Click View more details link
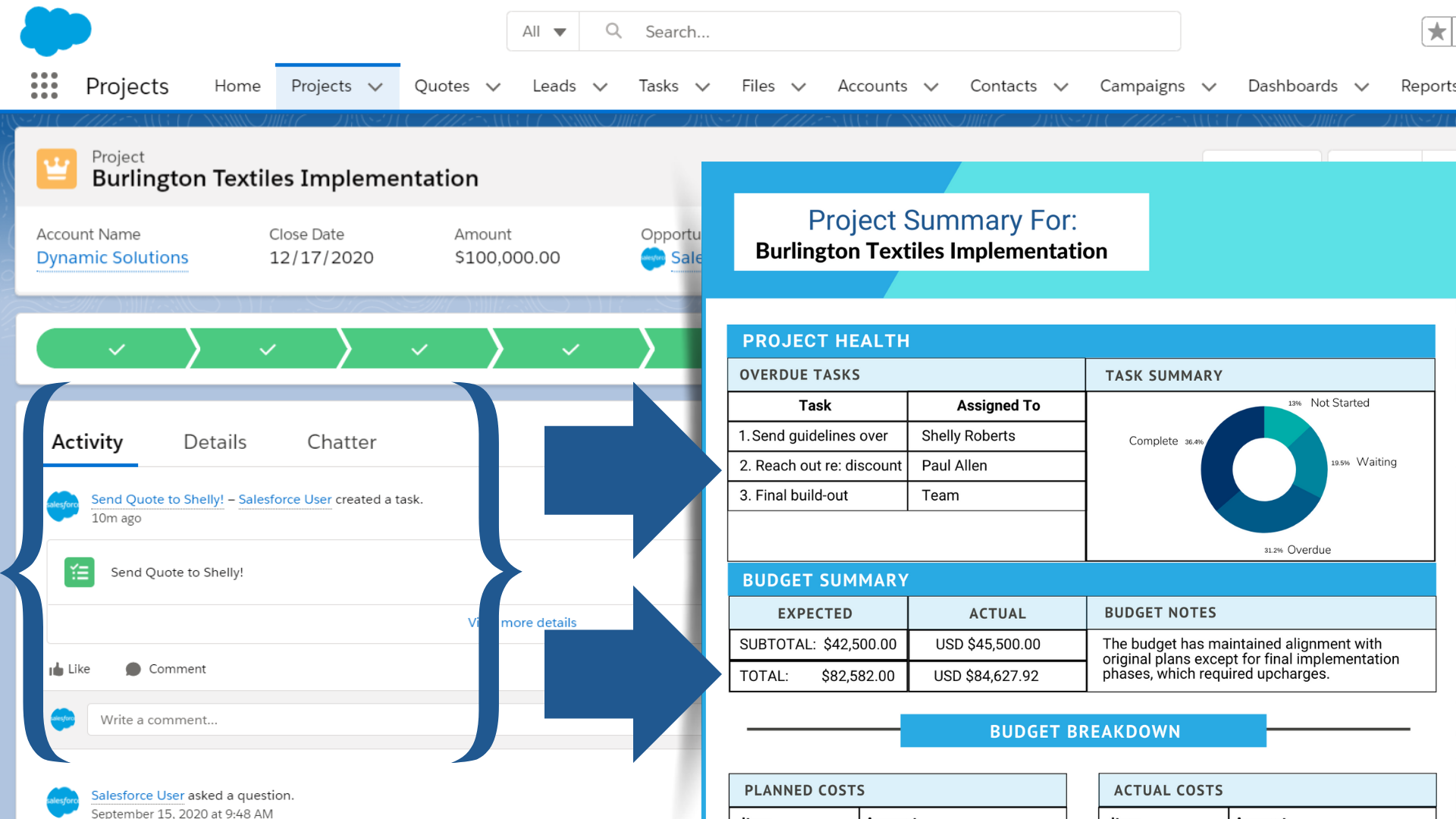The width and height of the screenshot is (1456, 819). pyautogui.click(x=523, y=622)
